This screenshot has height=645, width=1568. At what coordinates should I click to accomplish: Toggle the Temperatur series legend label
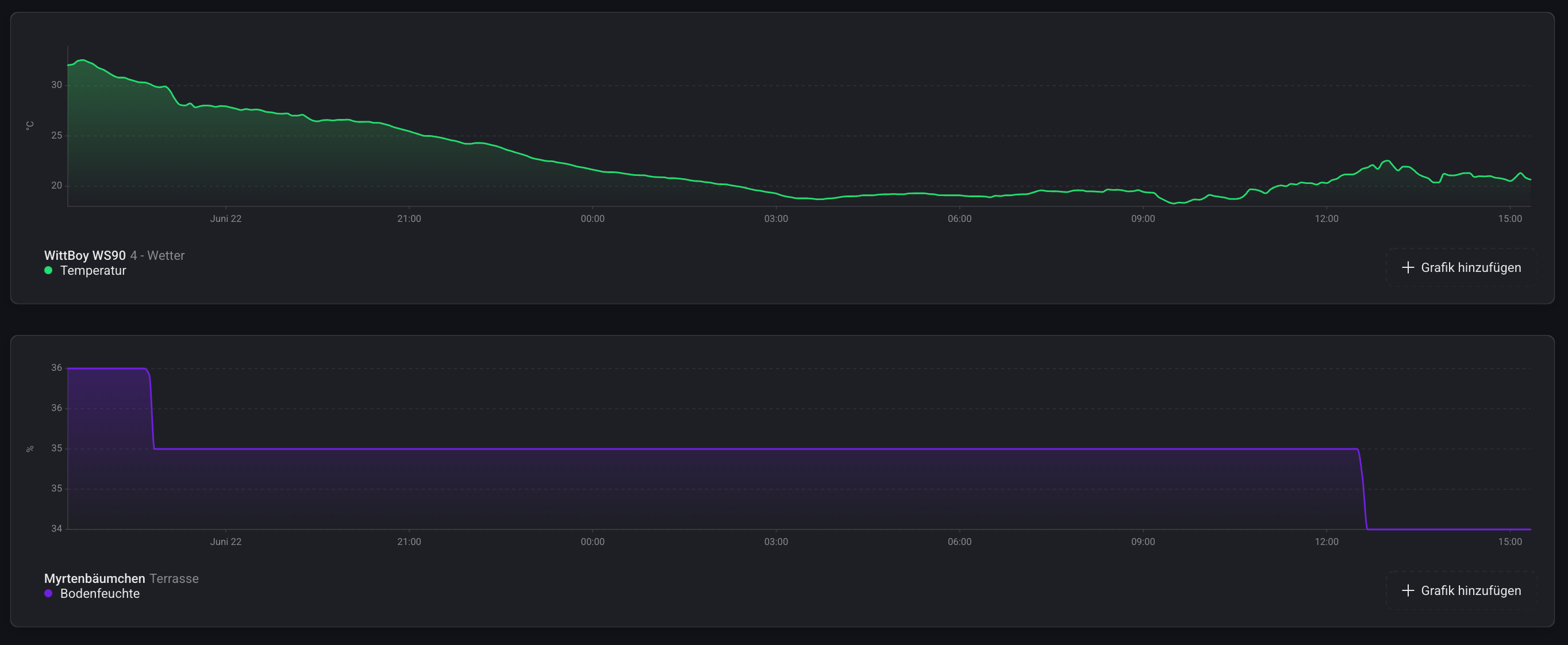93,270
